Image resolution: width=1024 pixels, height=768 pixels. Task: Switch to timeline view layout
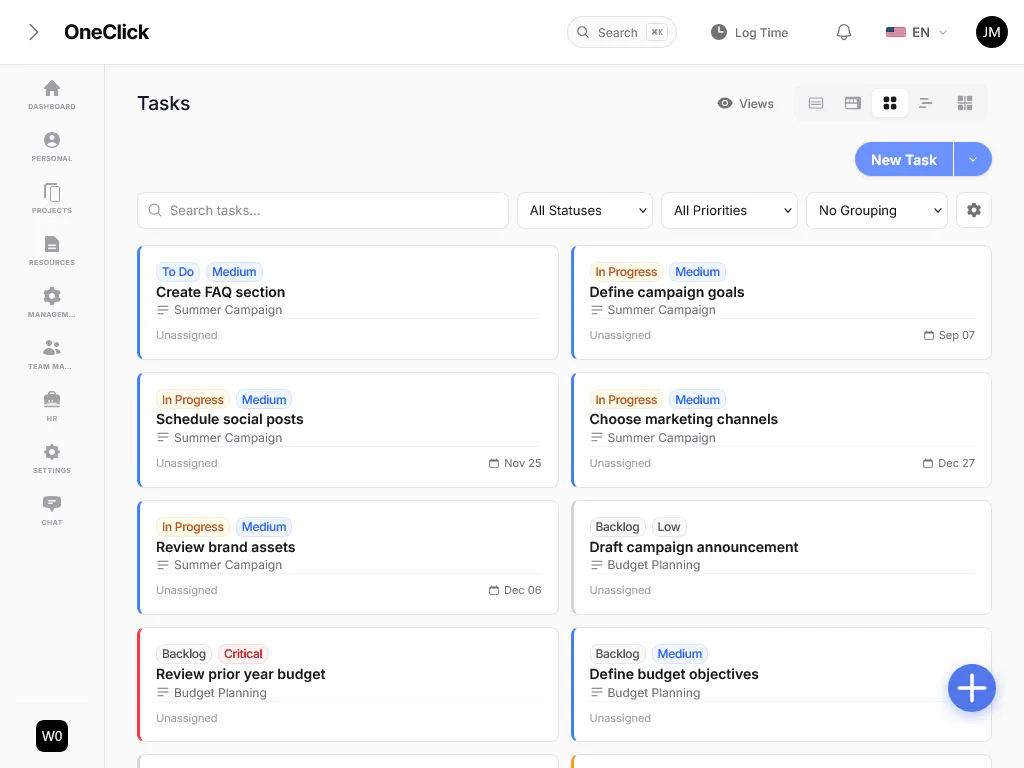[926, 103]
